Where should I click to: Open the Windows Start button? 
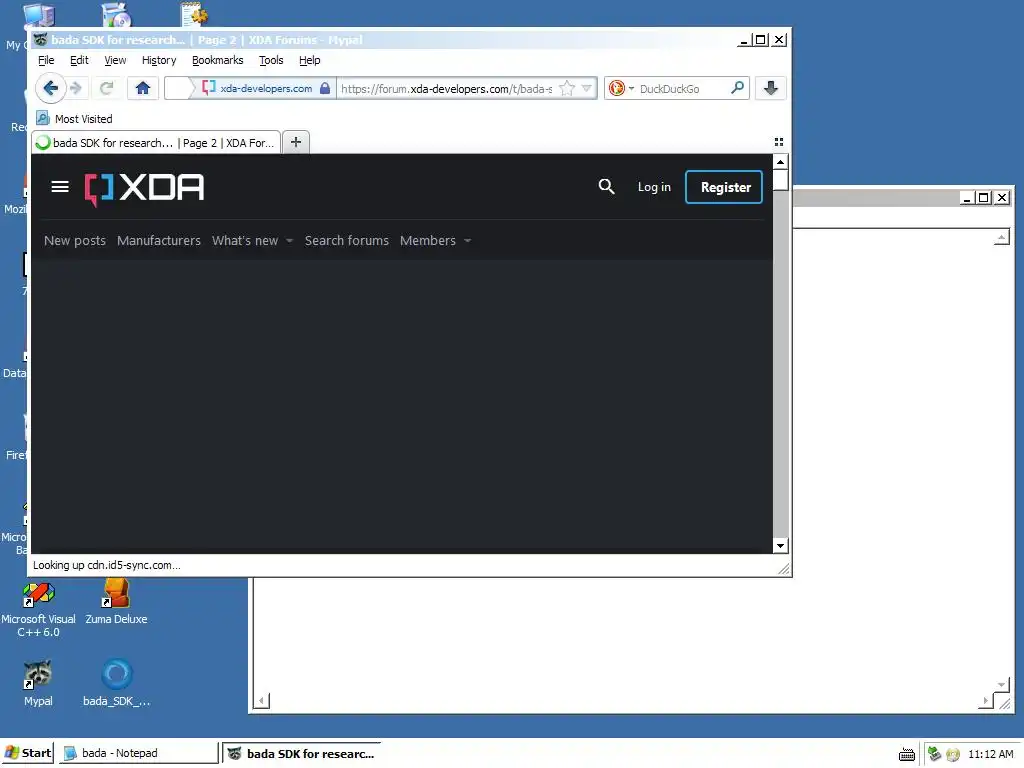27,753
